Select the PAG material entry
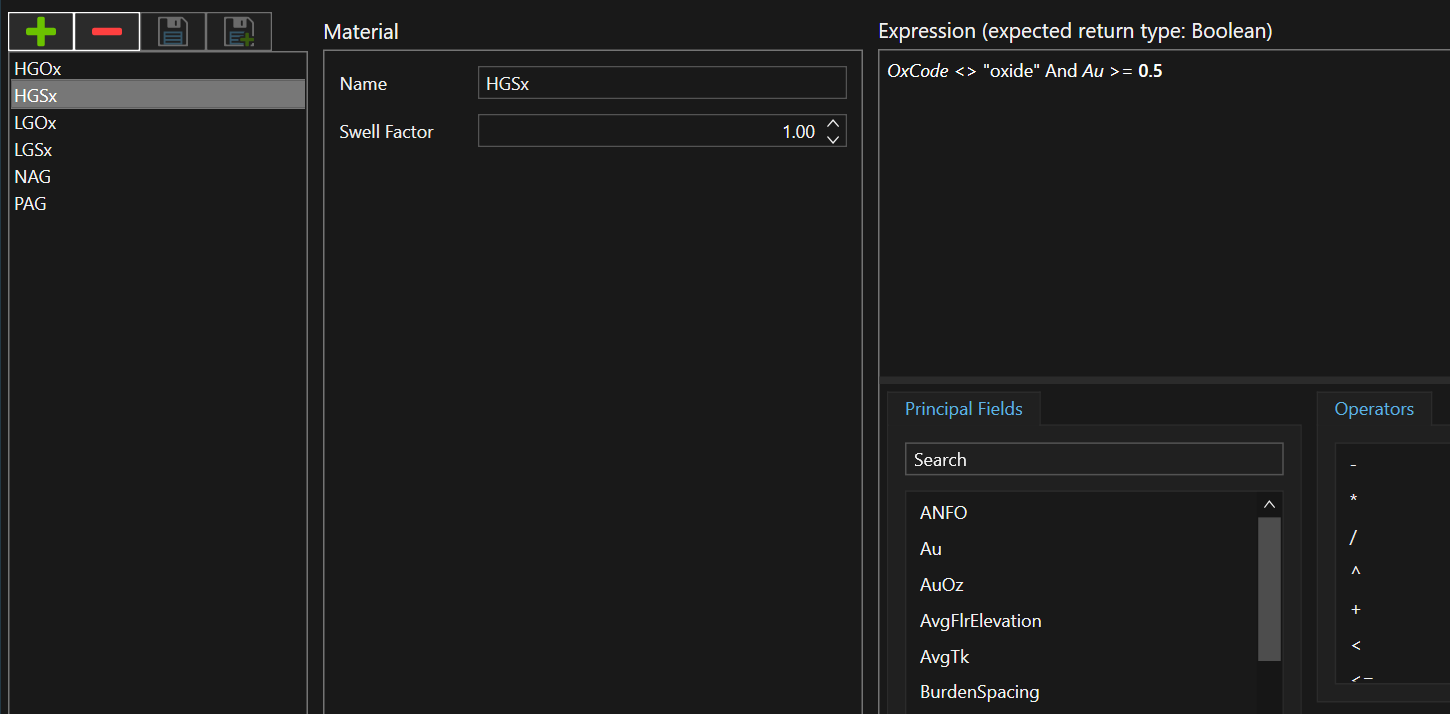Viewport: 1450px width, 714px height. [31, 204]
